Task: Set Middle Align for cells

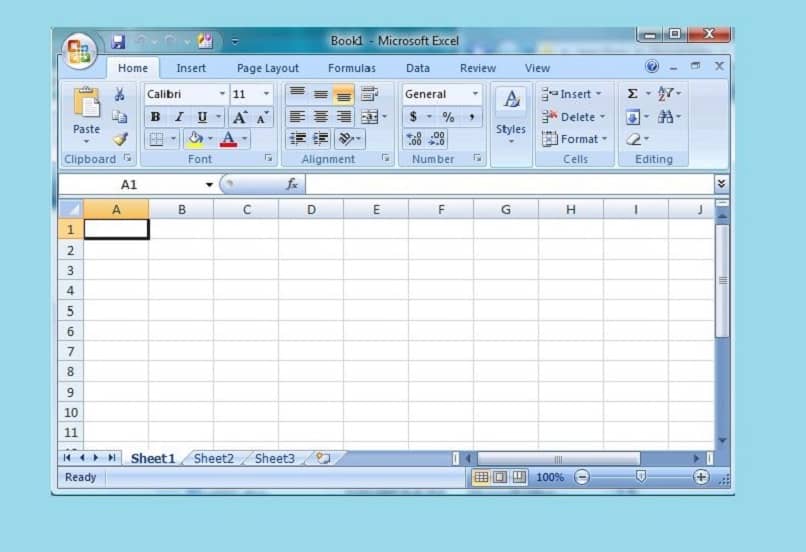Action: point(321,94)
